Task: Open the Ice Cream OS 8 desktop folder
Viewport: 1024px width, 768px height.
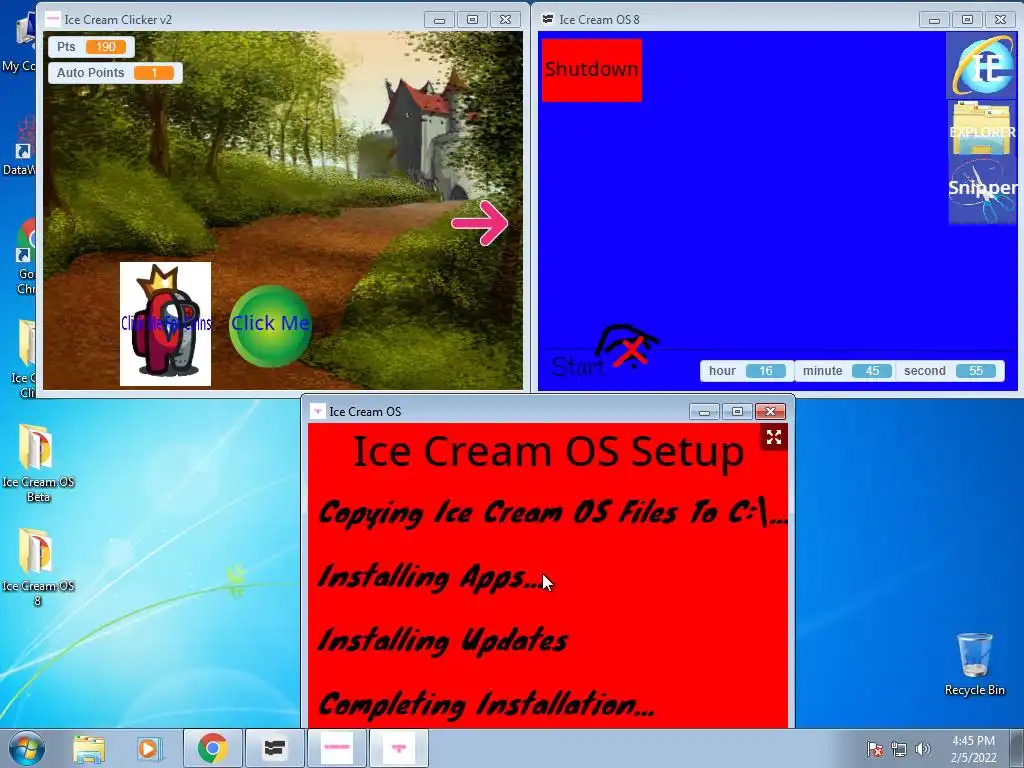Action: (x=38, y=568)
